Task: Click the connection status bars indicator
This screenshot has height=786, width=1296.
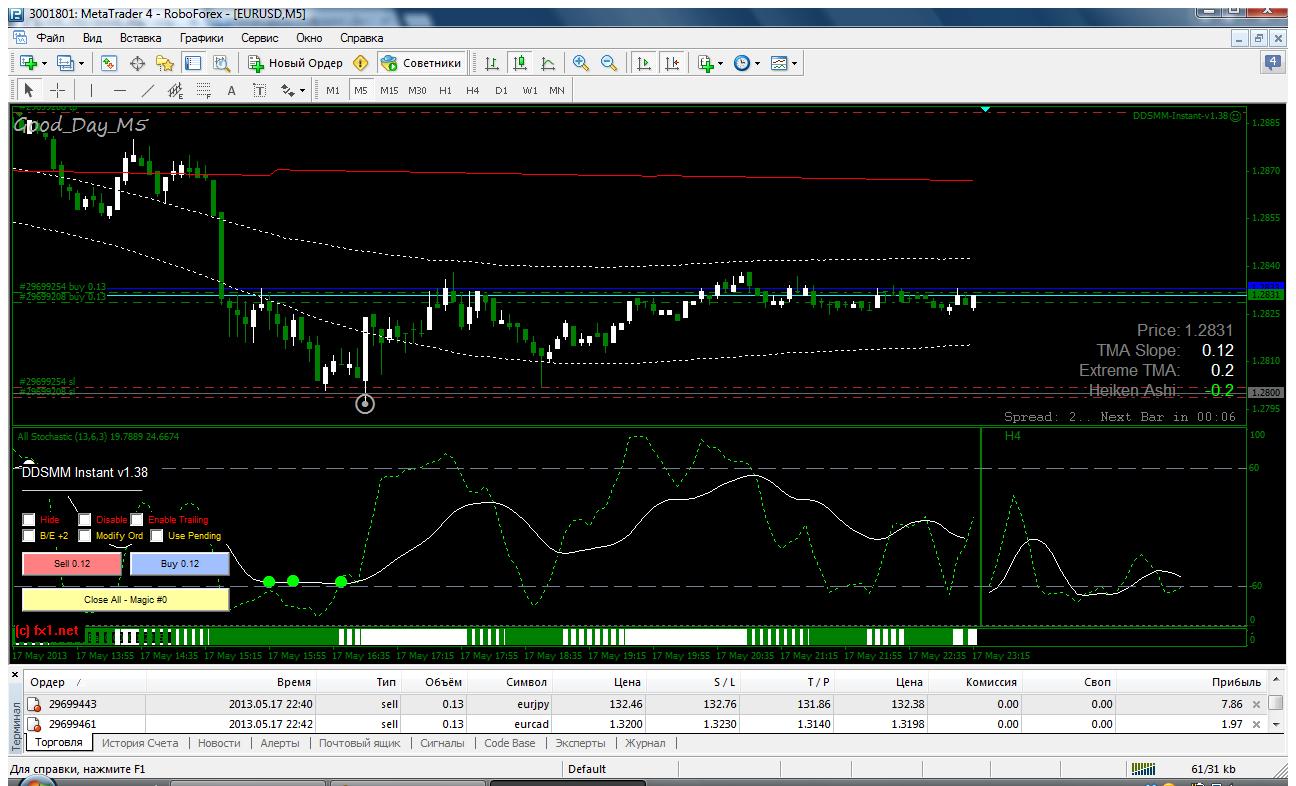Action: (1142, 769)
